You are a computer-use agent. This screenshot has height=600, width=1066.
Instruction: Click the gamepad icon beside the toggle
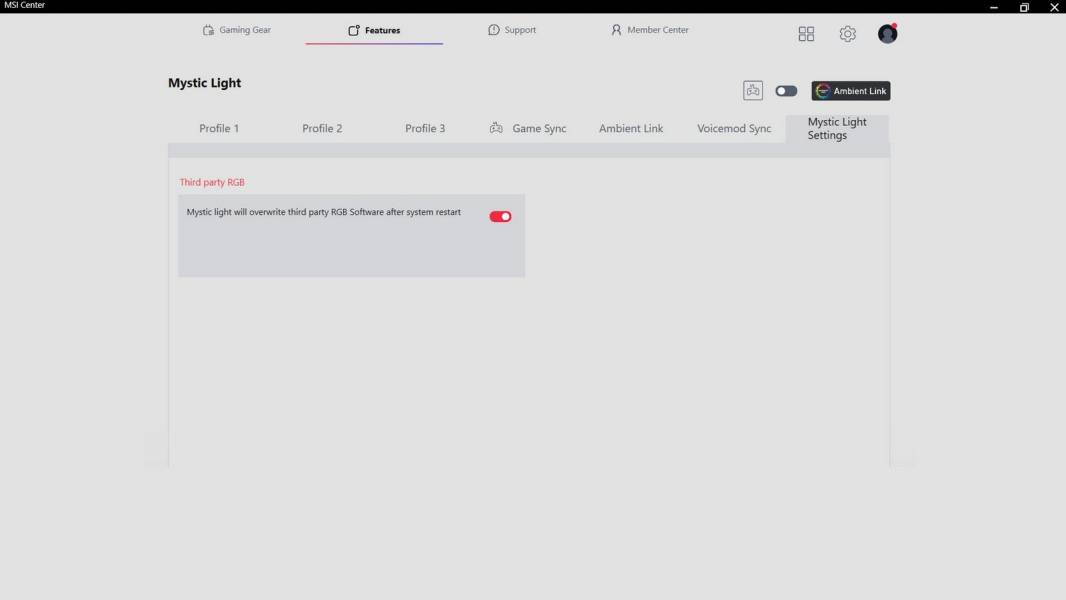[752, 91]
